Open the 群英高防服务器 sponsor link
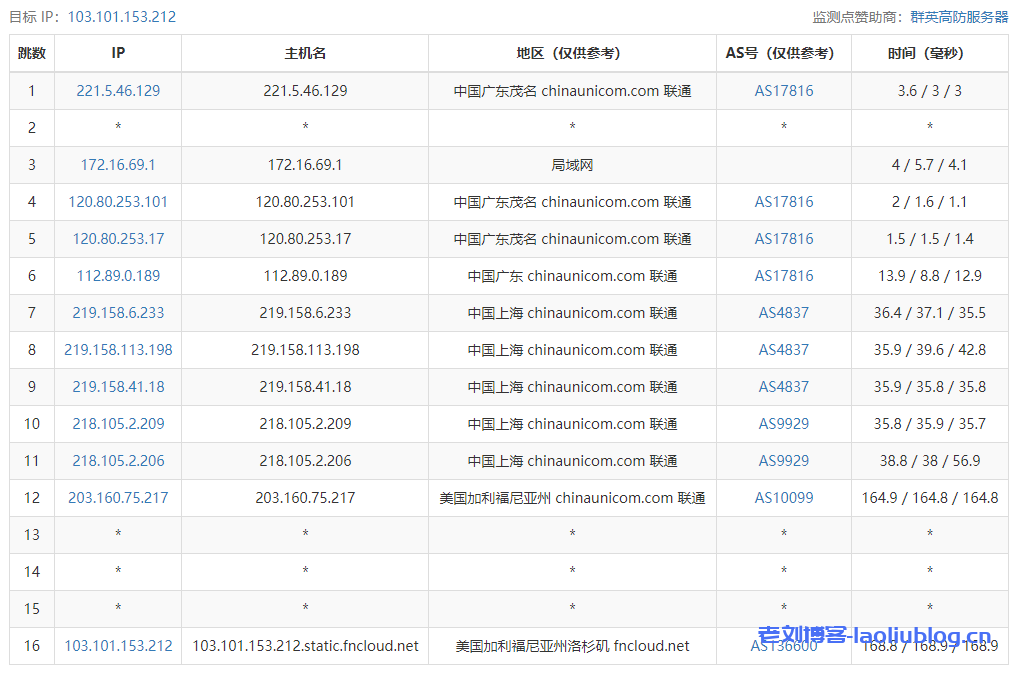 pyautogui.click(x=959, y=17)
